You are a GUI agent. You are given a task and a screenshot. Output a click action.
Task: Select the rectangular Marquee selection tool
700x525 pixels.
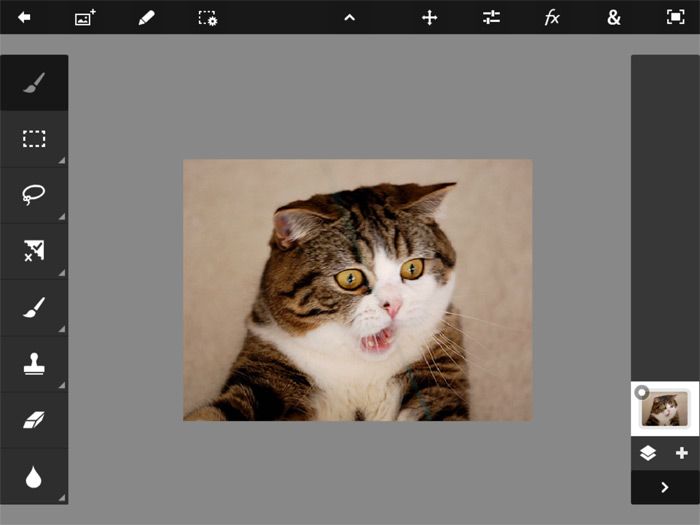(34, 139)
